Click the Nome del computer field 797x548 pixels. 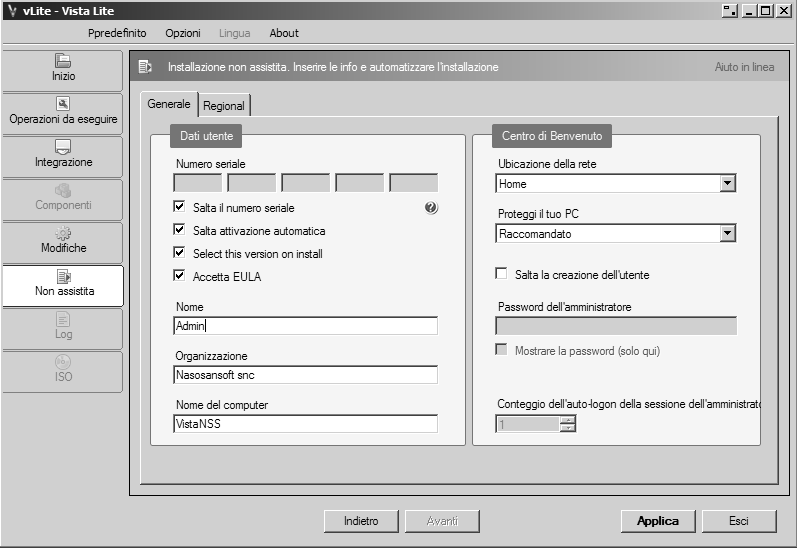pyautogui.click(x=305, y=424)
